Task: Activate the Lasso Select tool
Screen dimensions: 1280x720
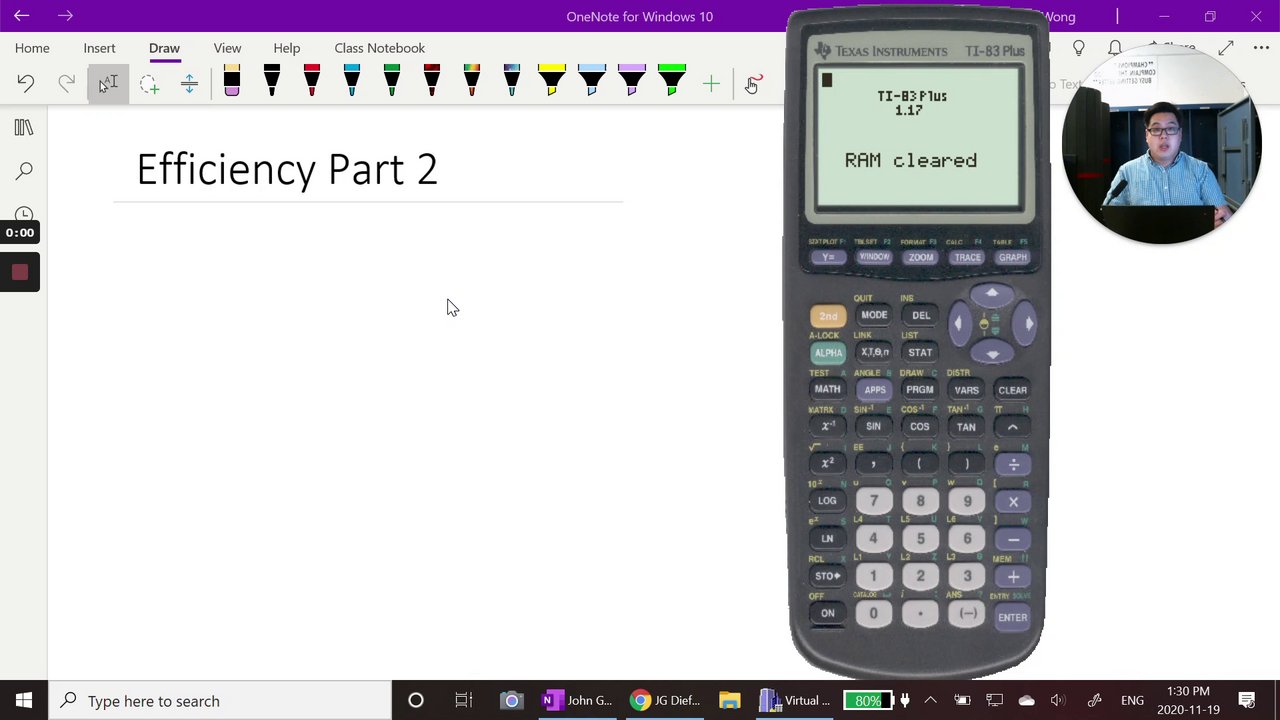Action: tap(149, 84)
